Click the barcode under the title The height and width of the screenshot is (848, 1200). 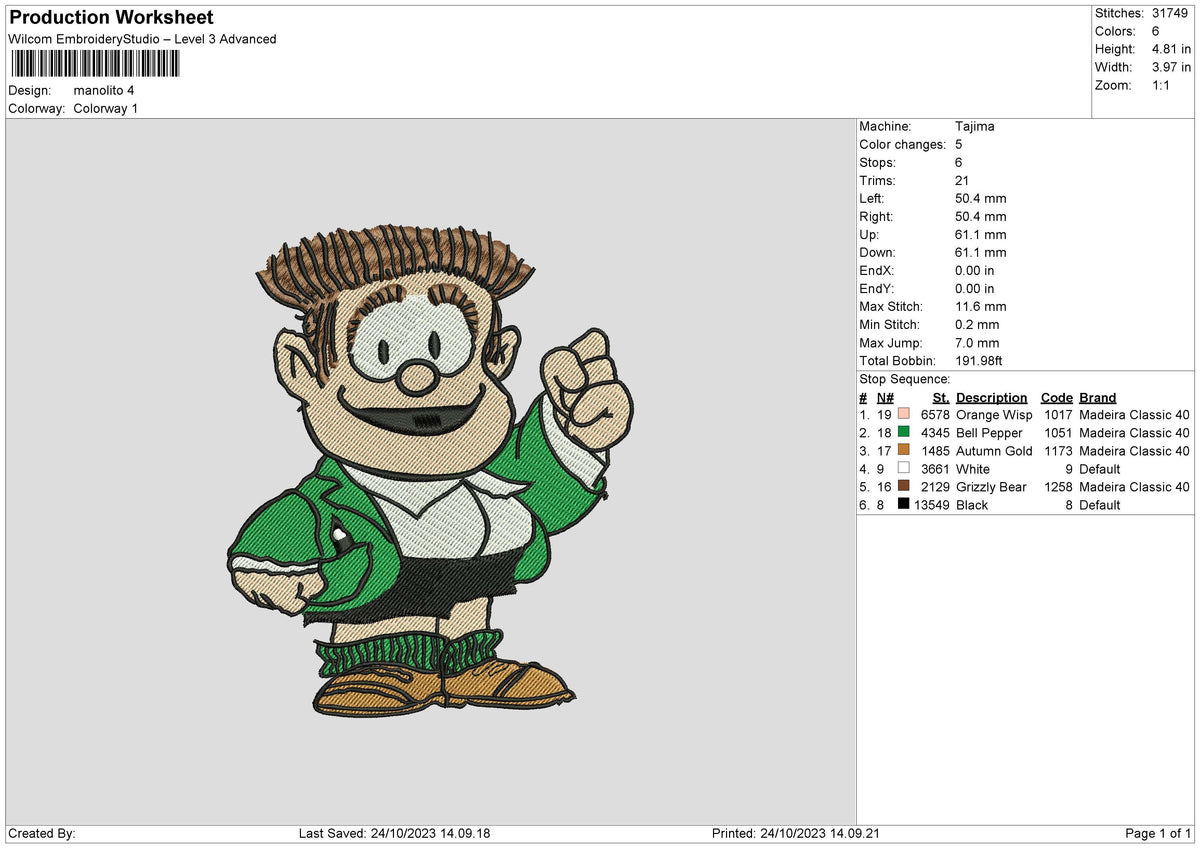point(95,64)
